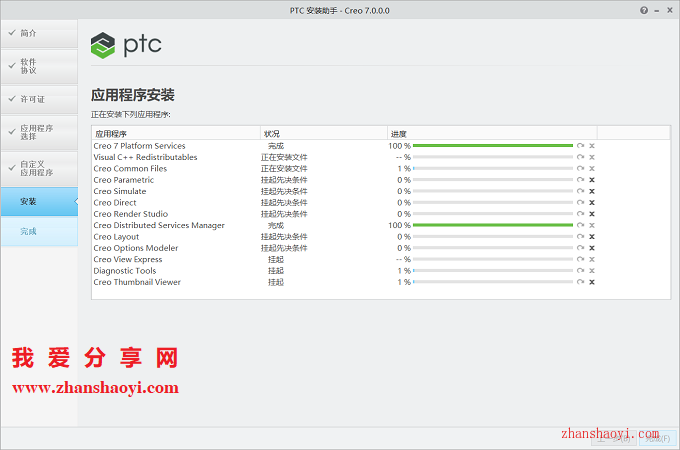Screen dimensions: 680x450
Task: Cancel the Creo Layout install
Action: (x=592, y=236)
